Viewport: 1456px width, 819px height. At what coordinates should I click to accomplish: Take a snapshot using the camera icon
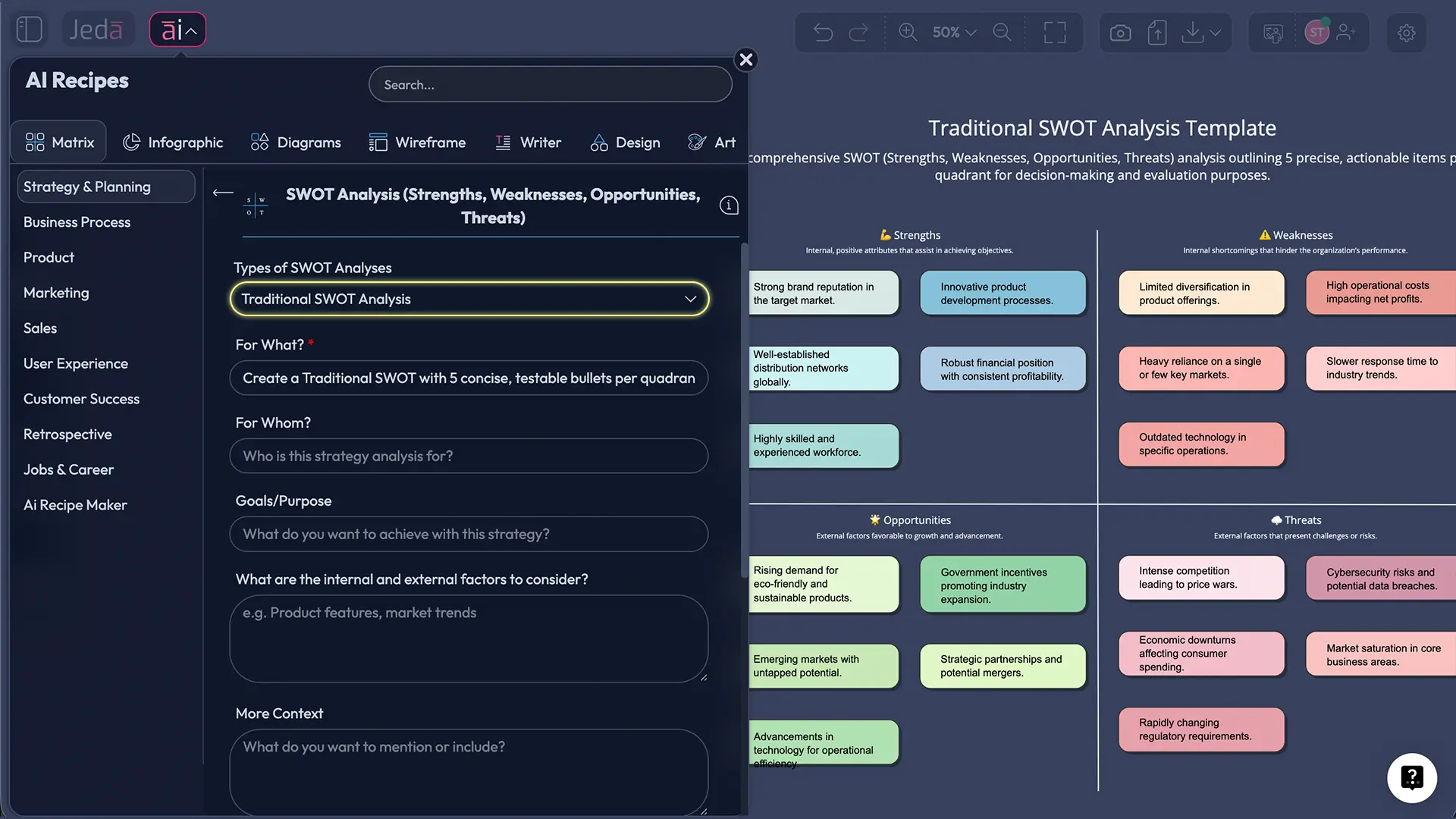point(1120,32)
